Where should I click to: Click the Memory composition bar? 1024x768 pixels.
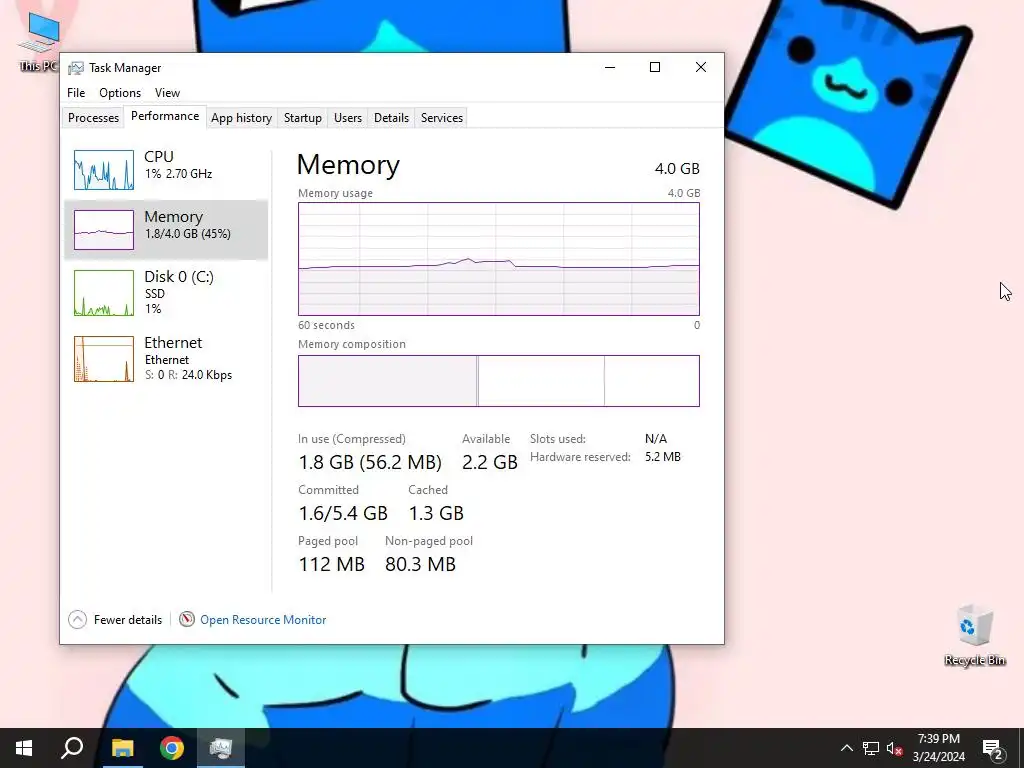(498, 381)
